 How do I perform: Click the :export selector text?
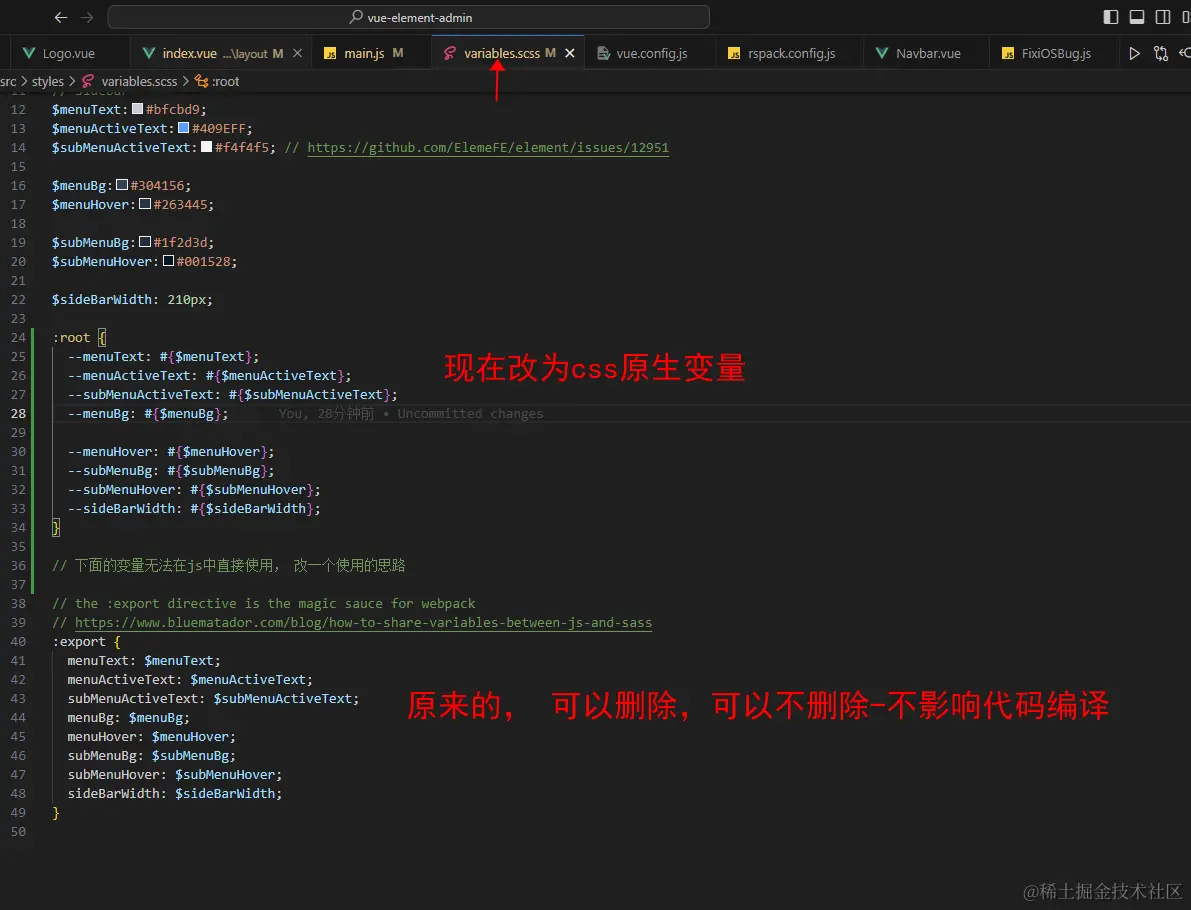pyautogui.click(x=79, y=642)
